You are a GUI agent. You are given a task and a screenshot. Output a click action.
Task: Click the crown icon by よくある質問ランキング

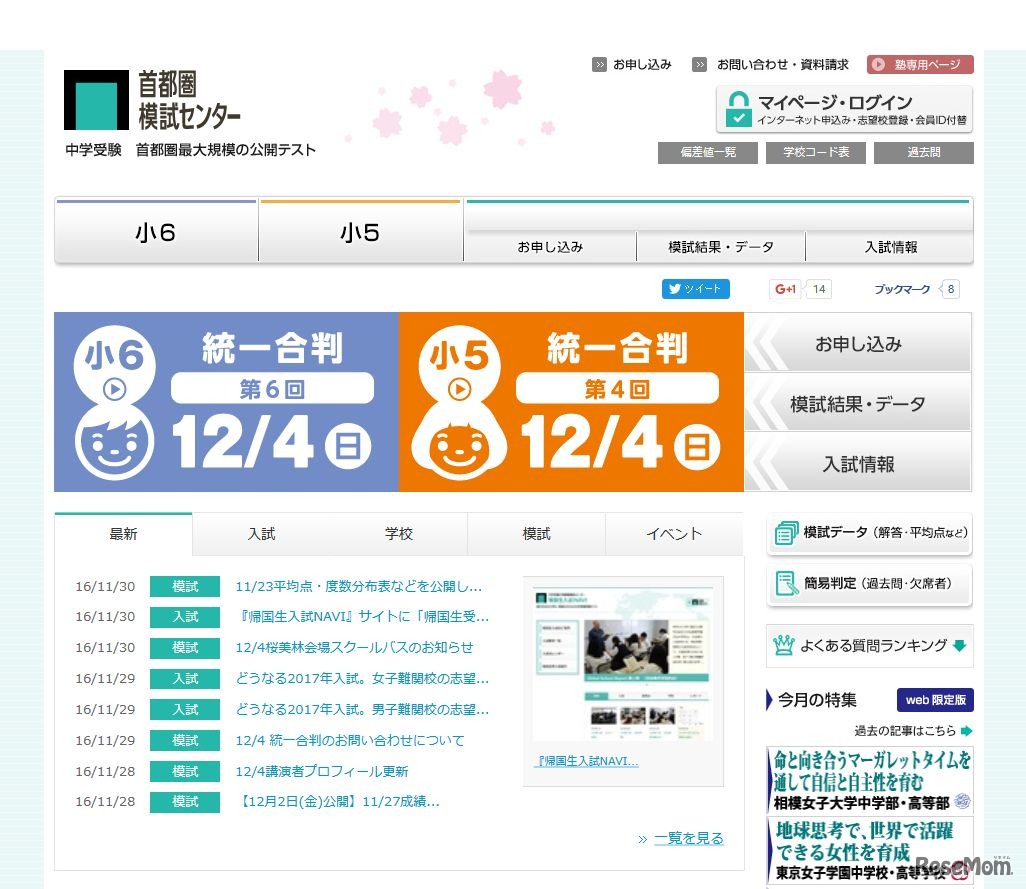tap(783, 646)
